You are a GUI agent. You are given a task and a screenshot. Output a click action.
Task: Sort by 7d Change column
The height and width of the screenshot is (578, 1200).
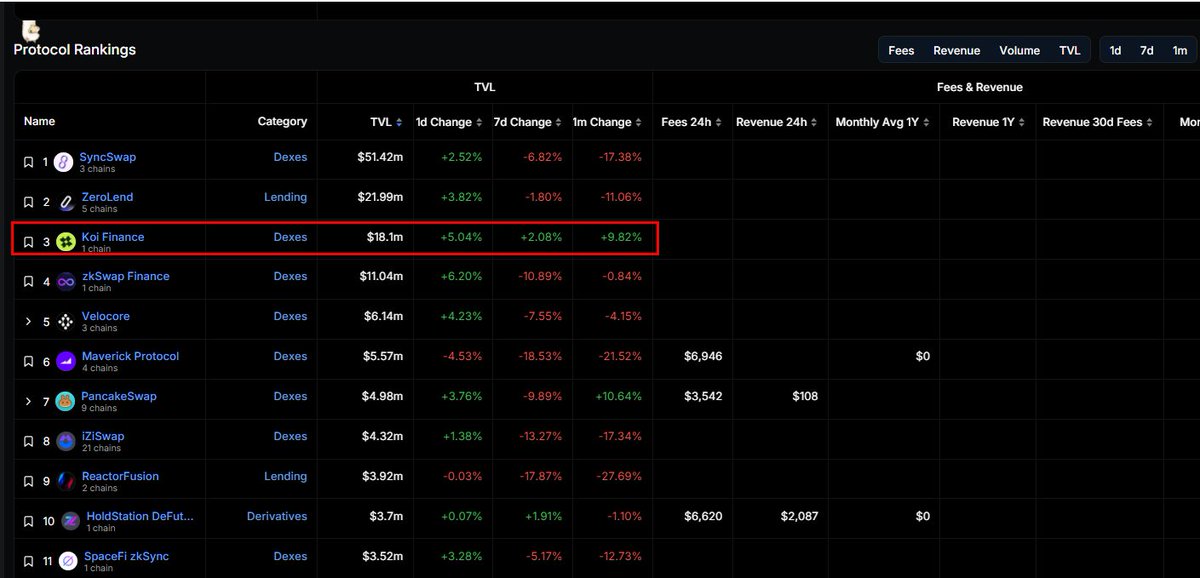tap(527, 122)
